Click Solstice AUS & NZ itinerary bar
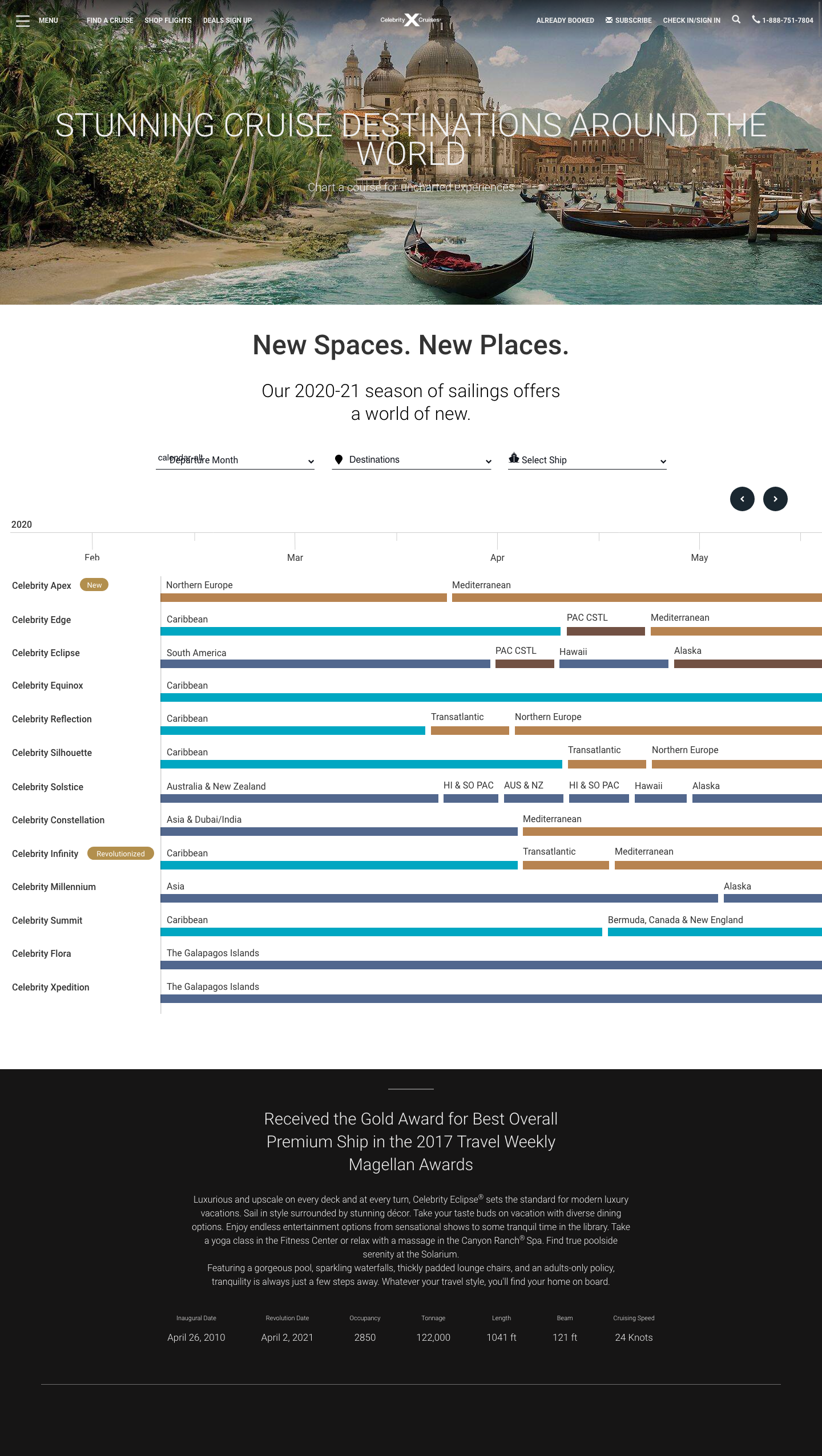The image size is (822, 1456). (x=534, y=799)
